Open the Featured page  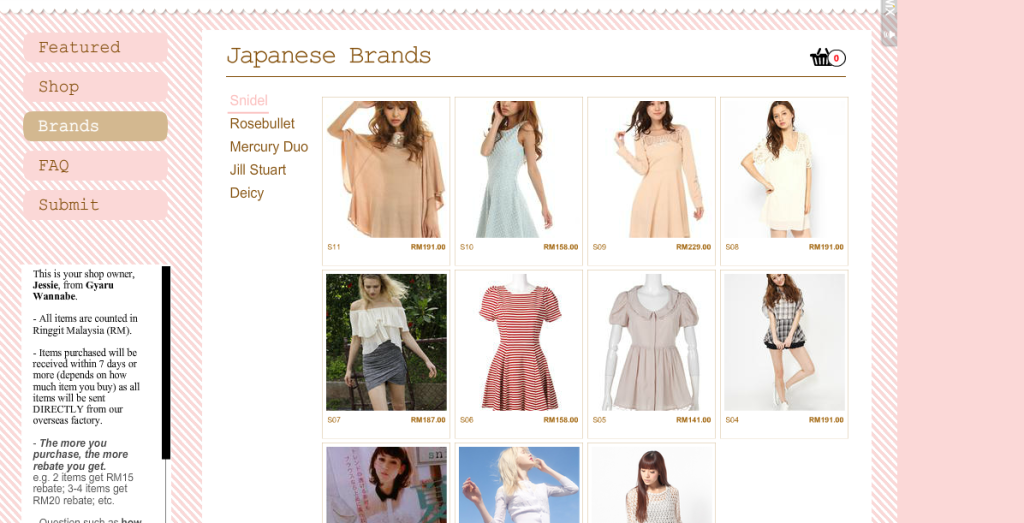[95, 48]
